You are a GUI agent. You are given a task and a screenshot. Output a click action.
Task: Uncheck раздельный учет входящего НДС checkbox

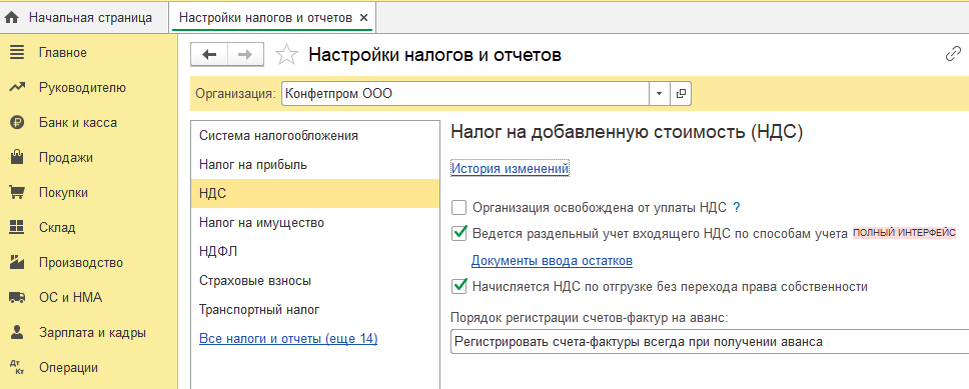(459, 233)
